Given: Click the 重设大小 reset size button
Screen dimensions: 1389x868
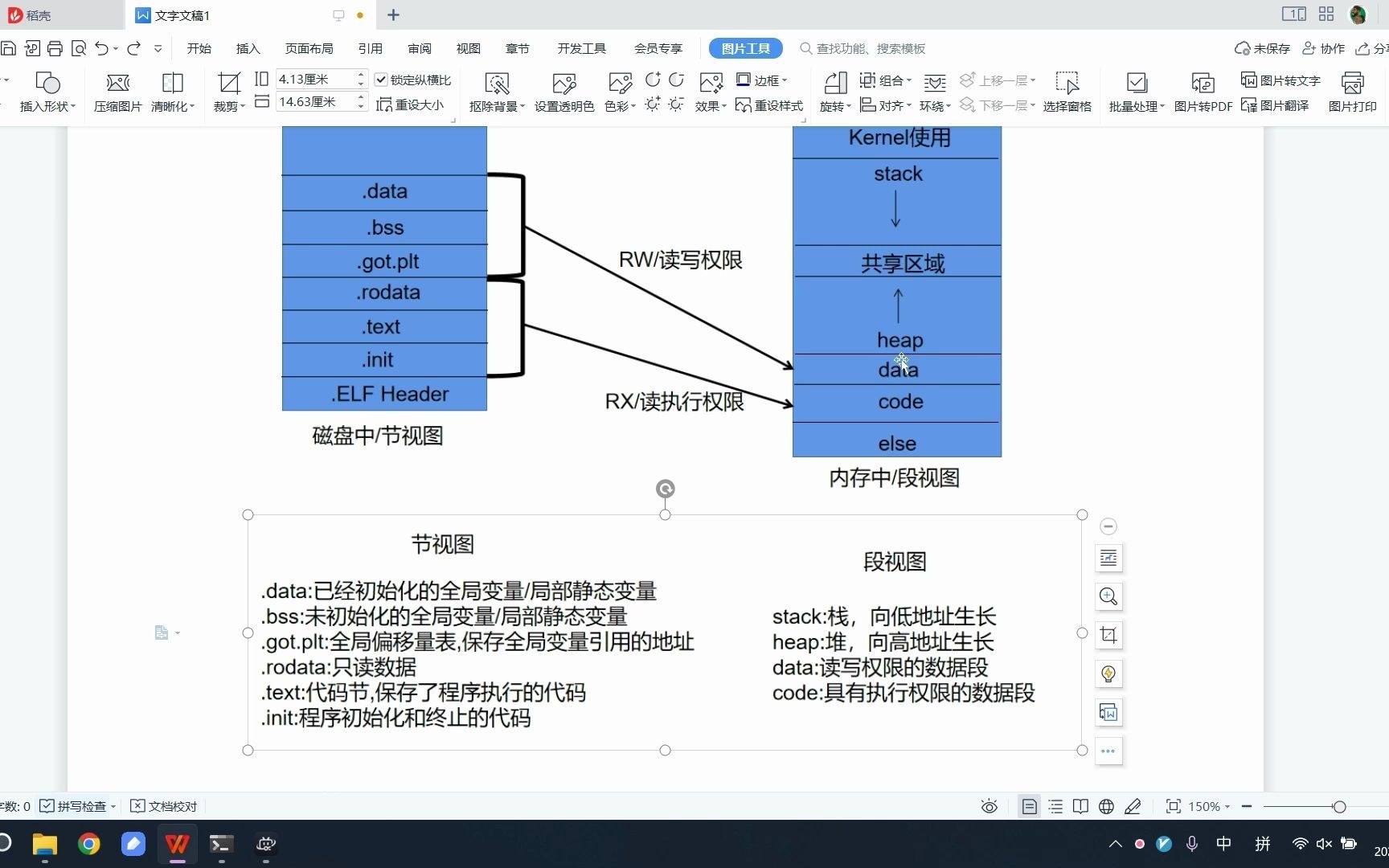Looking at the screenshot, I should (411, 104).
